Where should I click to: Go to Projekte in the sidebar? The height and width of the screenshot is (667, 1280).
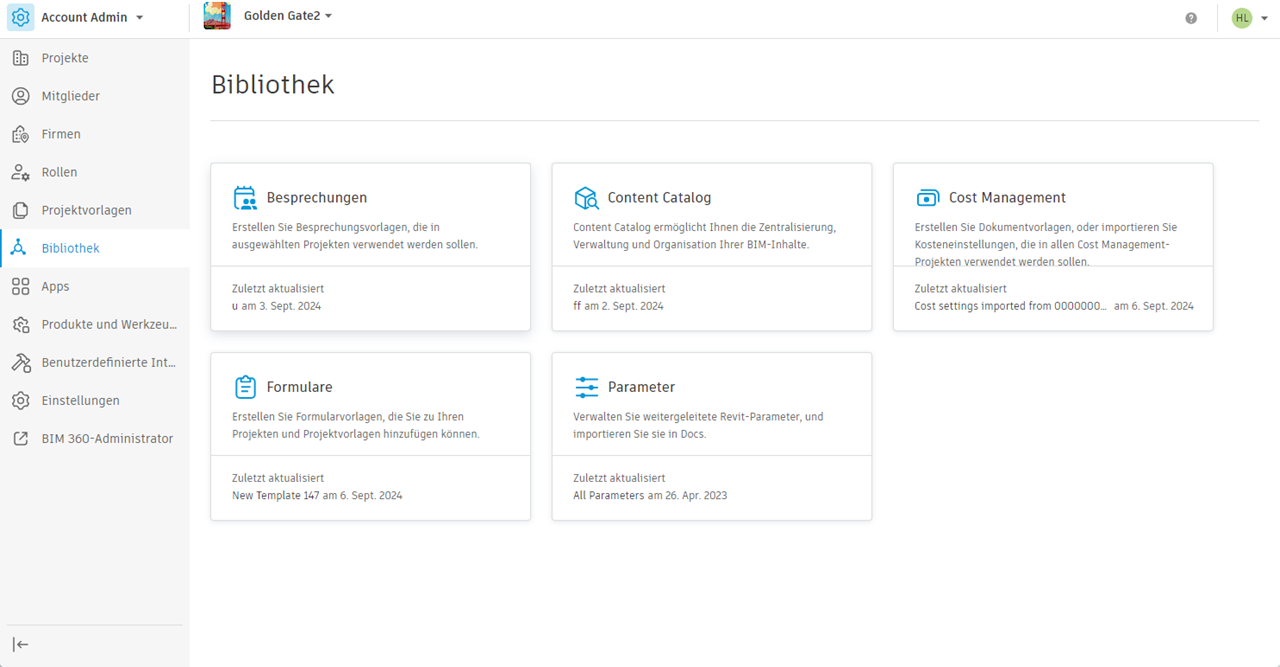65,58
